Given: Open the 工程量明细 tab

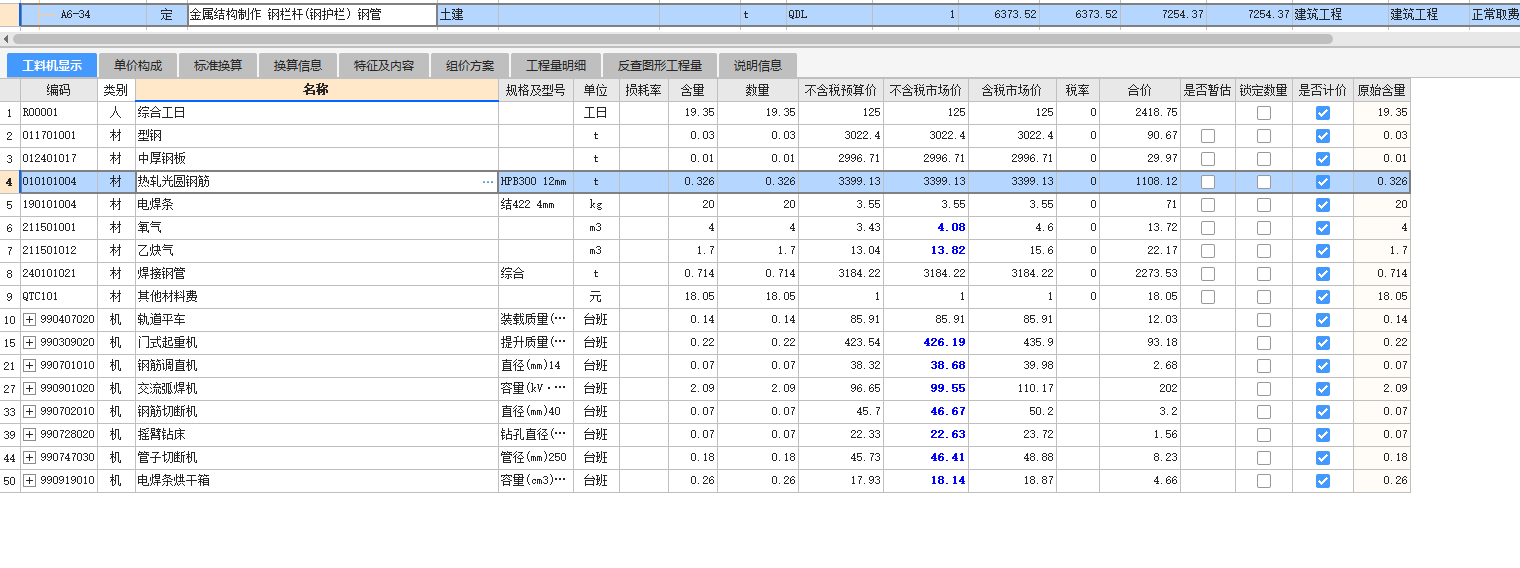Looking at the screenshot, I should [x=556, y=66].
